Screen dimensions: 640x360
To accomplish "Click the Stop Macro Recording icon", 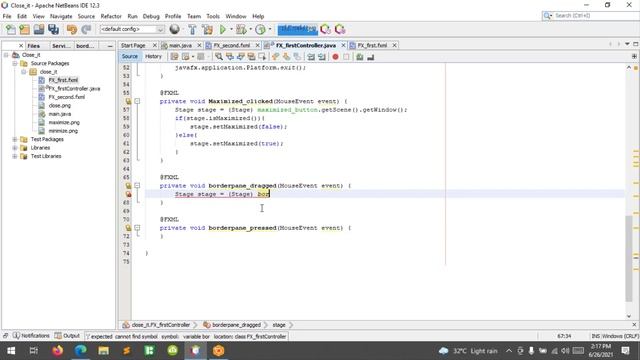I will [346, 57].
